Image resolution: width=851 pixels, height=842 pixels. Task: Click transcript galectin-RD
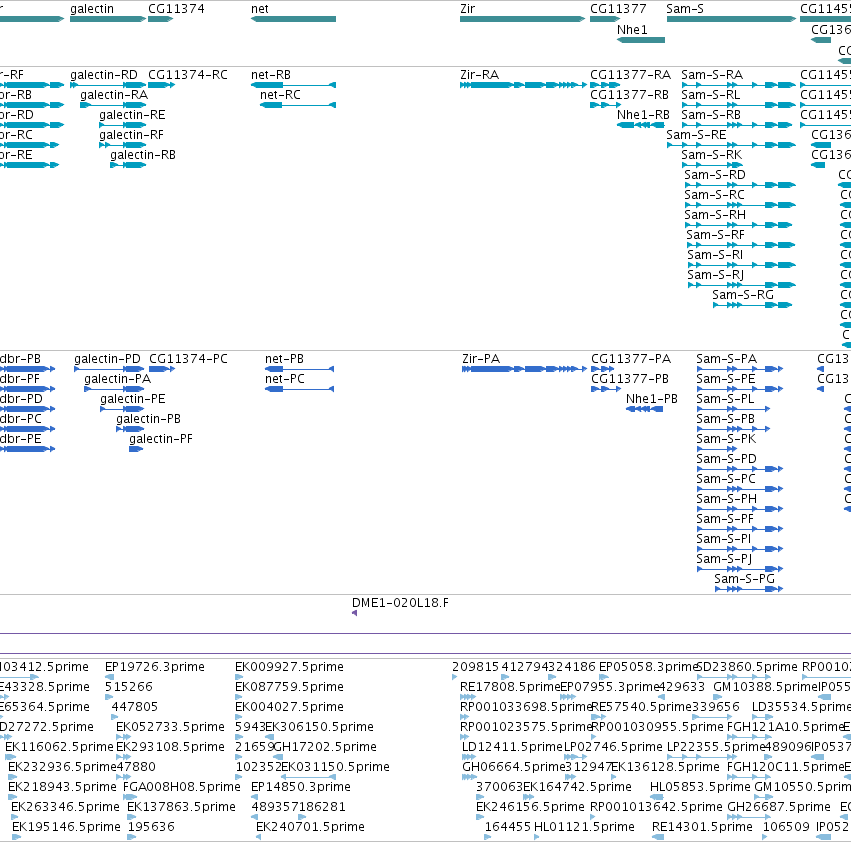(x=108, y=85)
